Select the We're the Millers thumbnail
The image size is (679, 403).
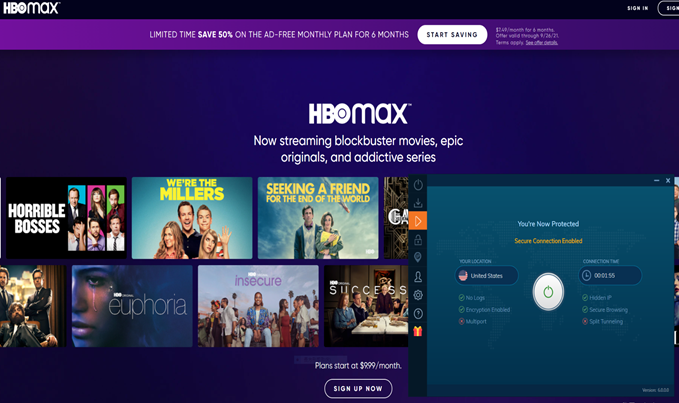click(192, 218)
